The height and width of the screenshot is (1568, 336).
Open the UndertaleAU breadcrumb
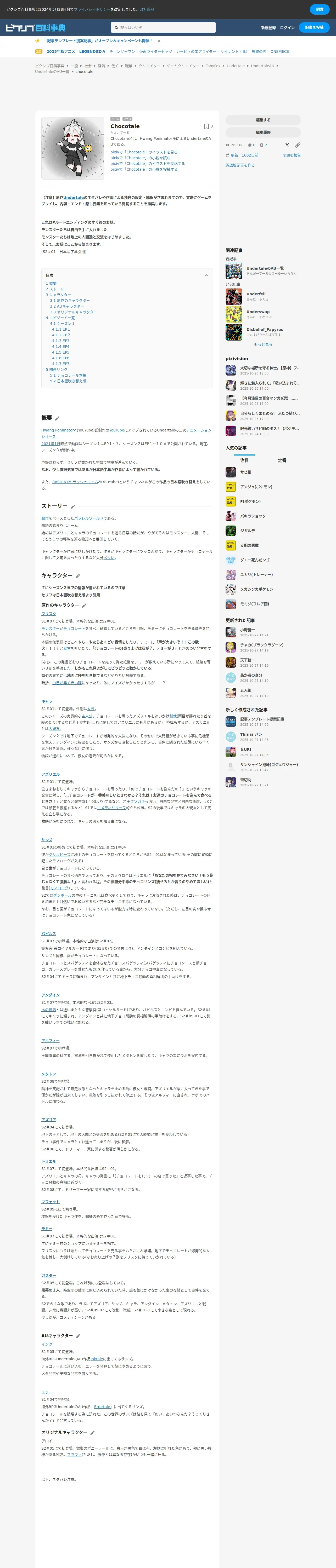pos(262,66)
